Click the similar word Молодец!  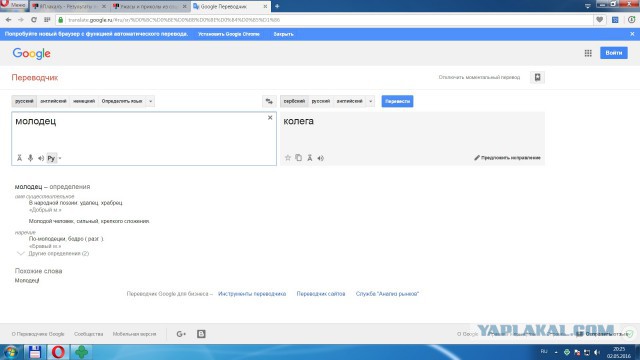(27, 280)
